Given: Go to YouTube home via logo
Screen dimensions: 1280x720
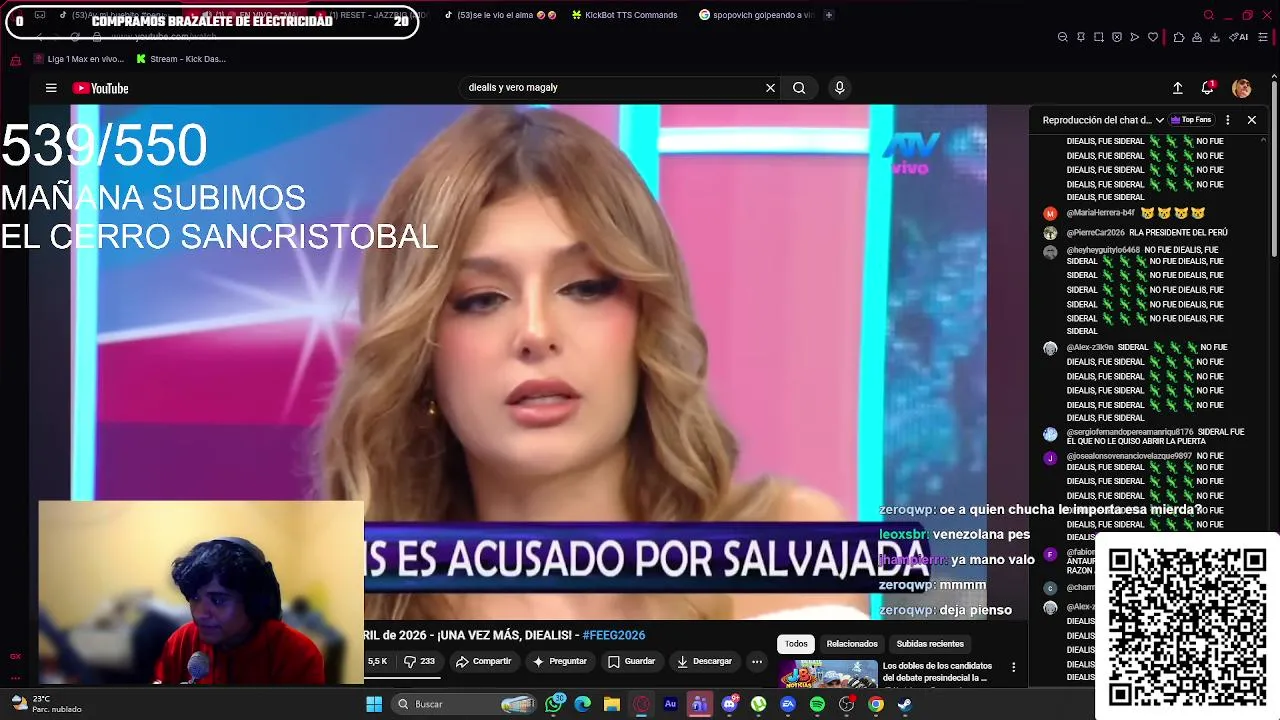Looking at the screenshot, I should click(x=100, y=88).
